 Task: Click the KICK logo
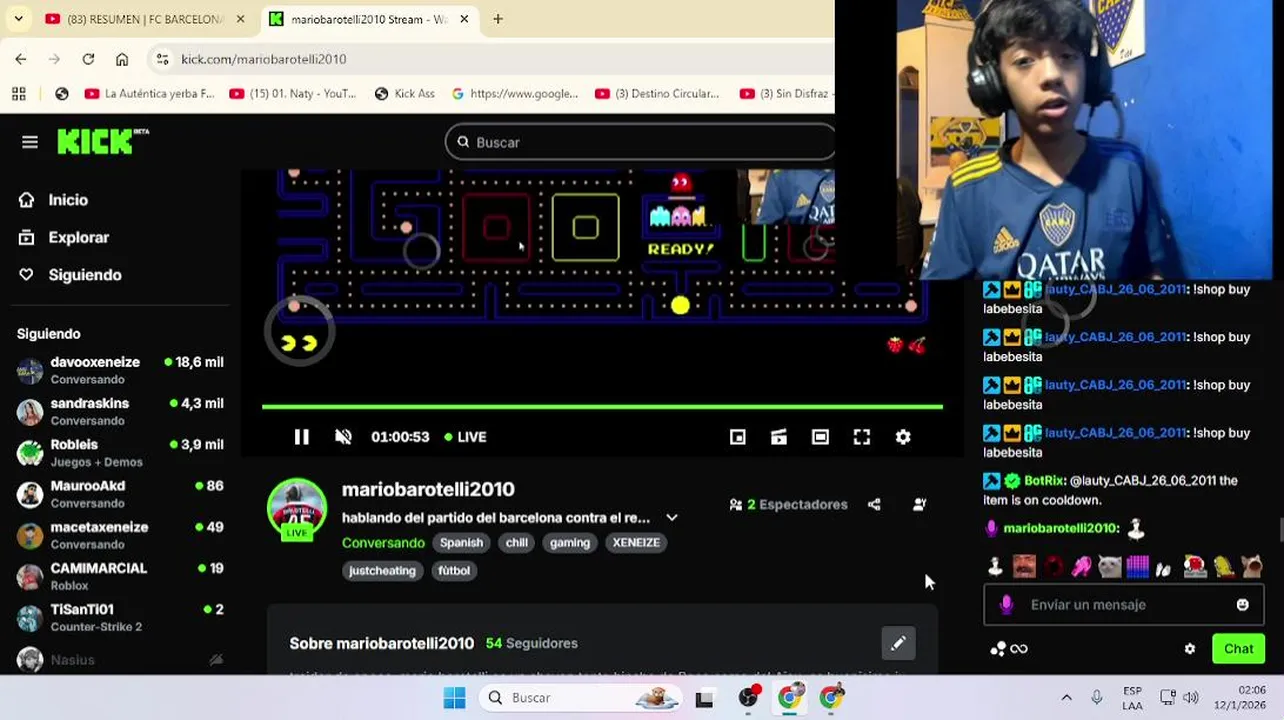point(102,142)
